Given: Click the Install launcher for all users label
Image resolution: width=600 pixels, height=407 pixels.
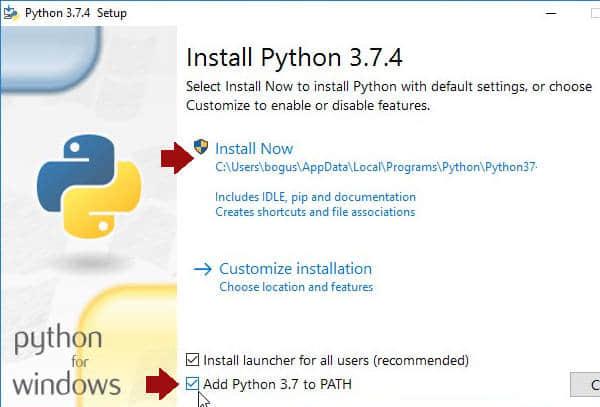Looking at the screenshot, I should (336, 360).
